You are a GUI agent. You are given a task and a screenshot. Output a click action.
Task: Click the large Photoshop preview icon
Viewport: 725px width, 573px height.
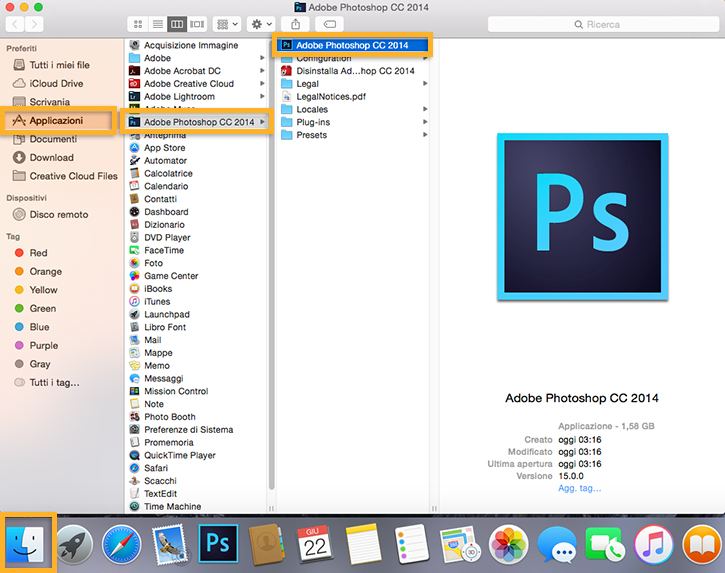pyautogui.click(x=583, y=217)
